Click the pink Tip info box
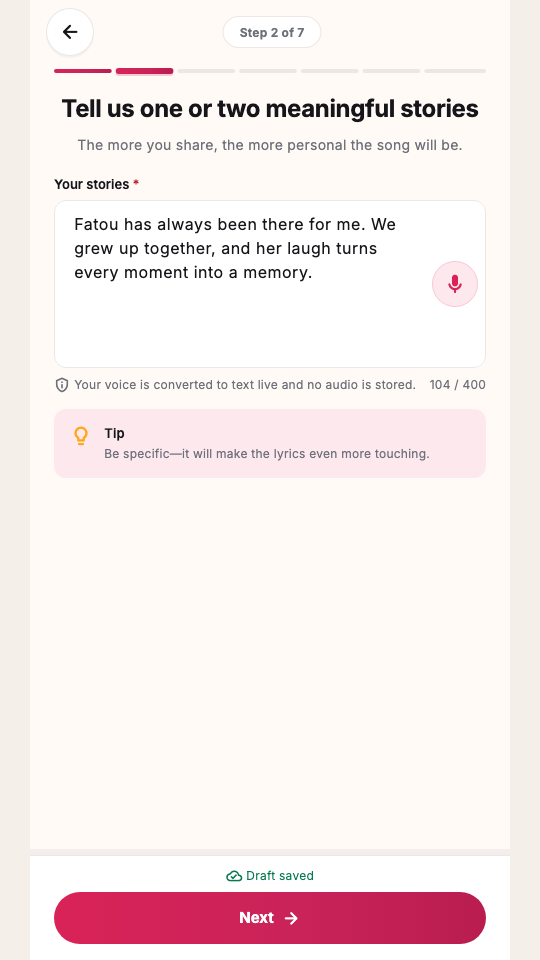This screenshot has height=960, width=540. click(270, 443)
